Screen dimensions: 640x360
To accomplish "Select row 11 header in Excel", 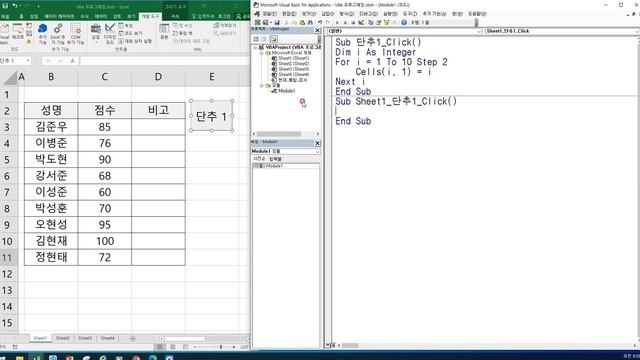I will 7,258.
